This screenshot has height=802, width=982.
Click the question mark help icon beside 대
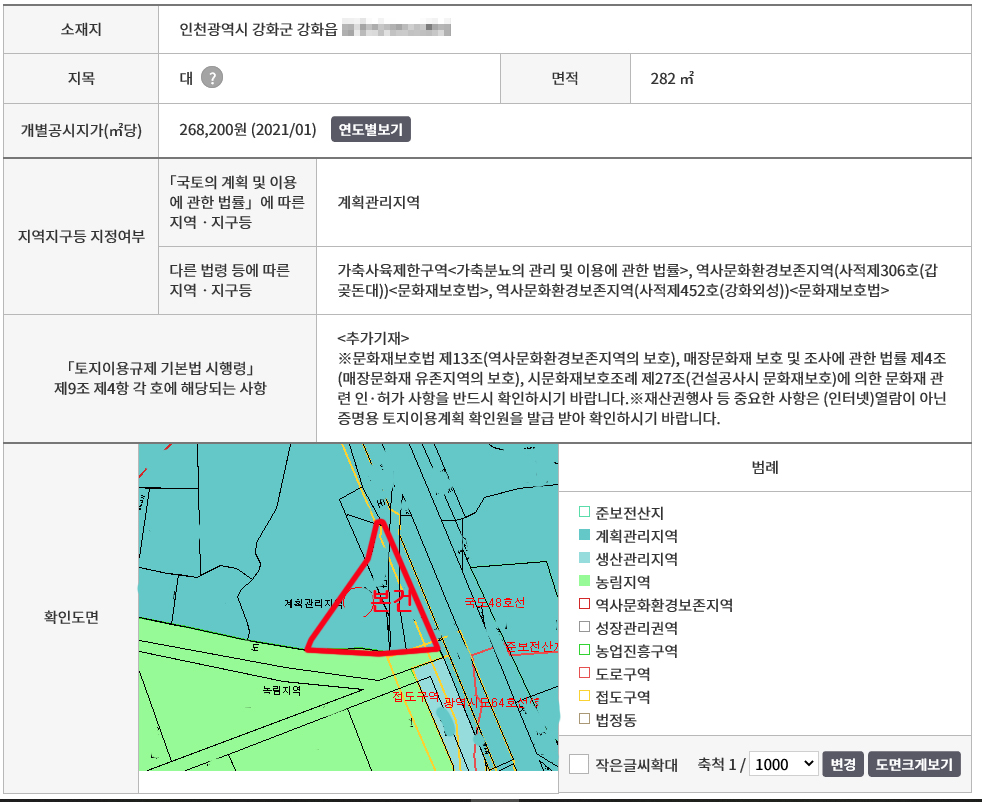coord(211,78)
